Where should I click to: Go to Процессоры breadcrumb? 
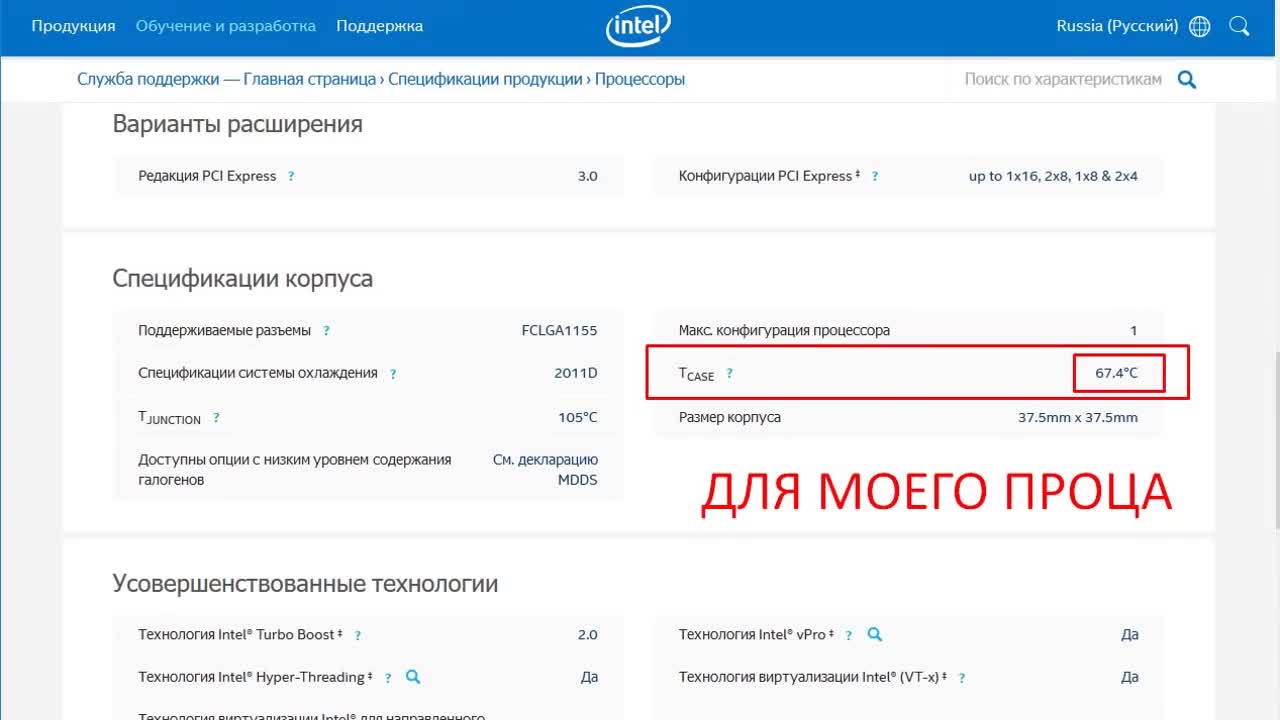click(x=640, y=79)
